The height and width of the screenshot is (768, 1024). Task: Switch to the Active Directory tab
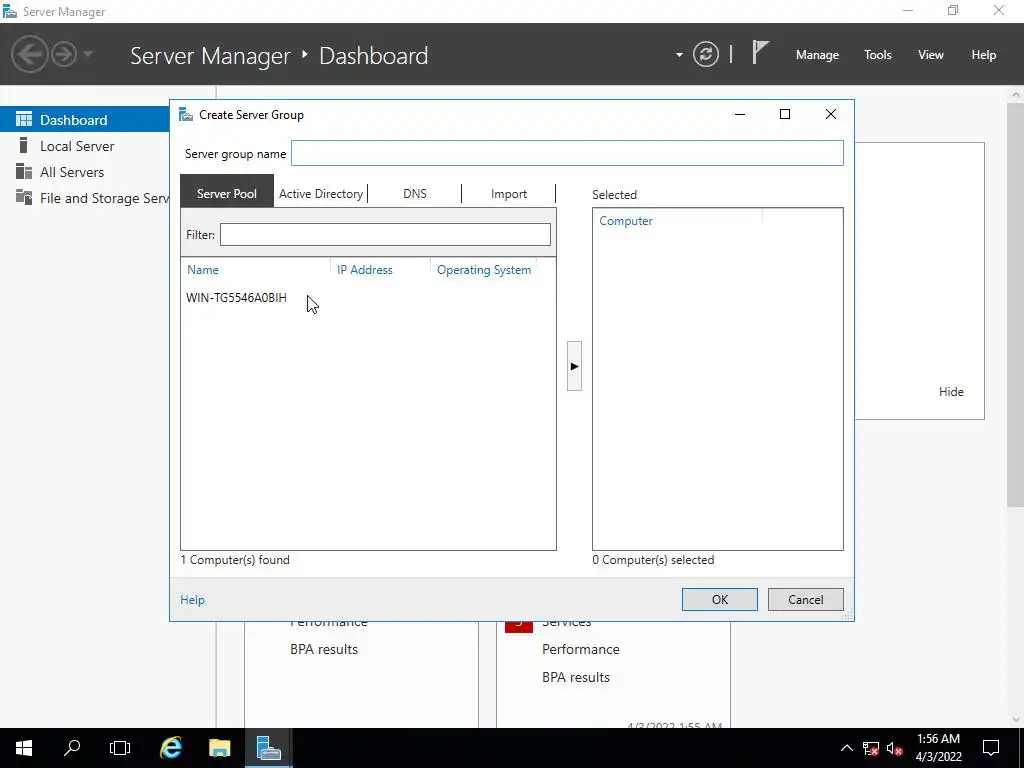(321, 193)
